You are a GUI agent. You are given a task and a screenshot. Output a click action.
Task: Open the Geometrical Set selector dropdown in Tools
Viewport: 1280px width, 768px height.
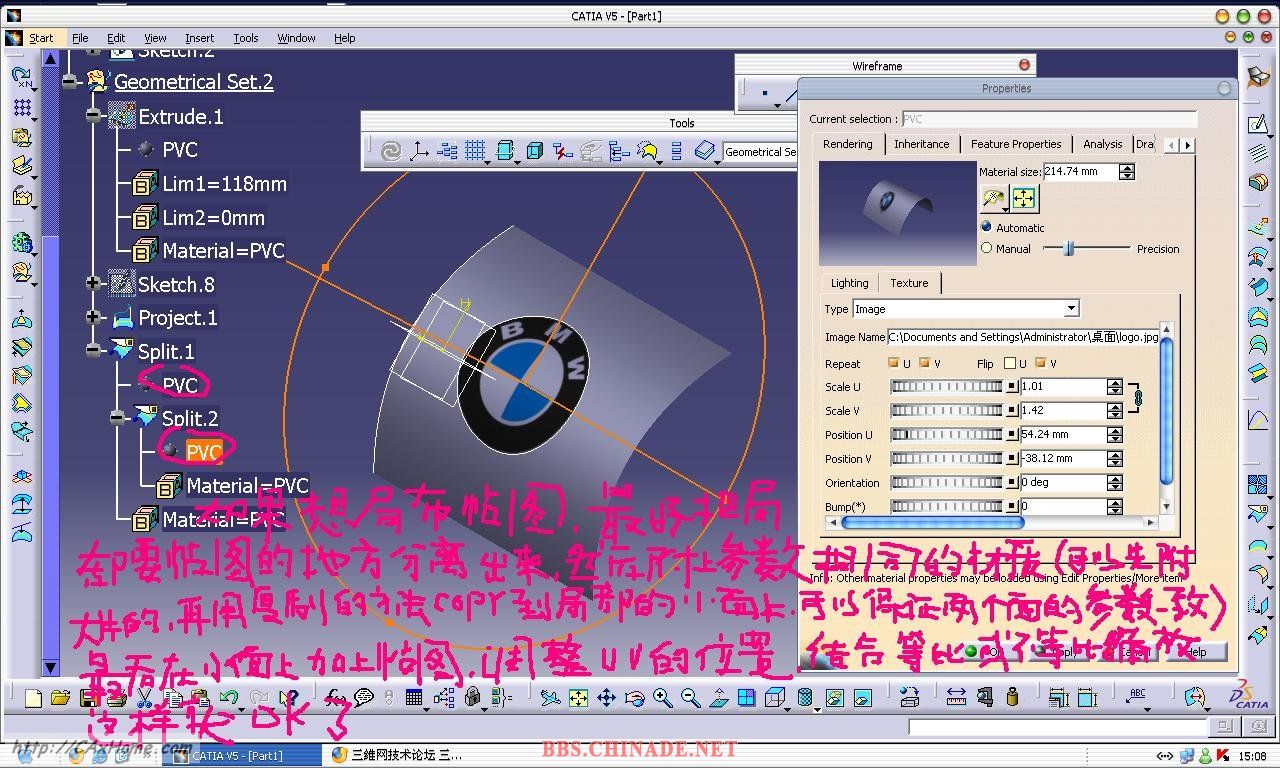tap(760, 151)
